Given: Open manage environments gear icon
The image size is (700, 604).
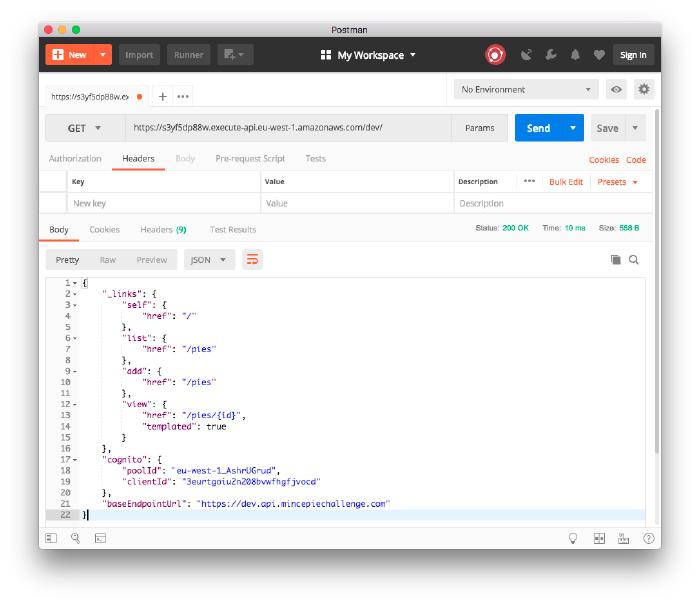Looking at the screenshot, I should click(643, 89).
